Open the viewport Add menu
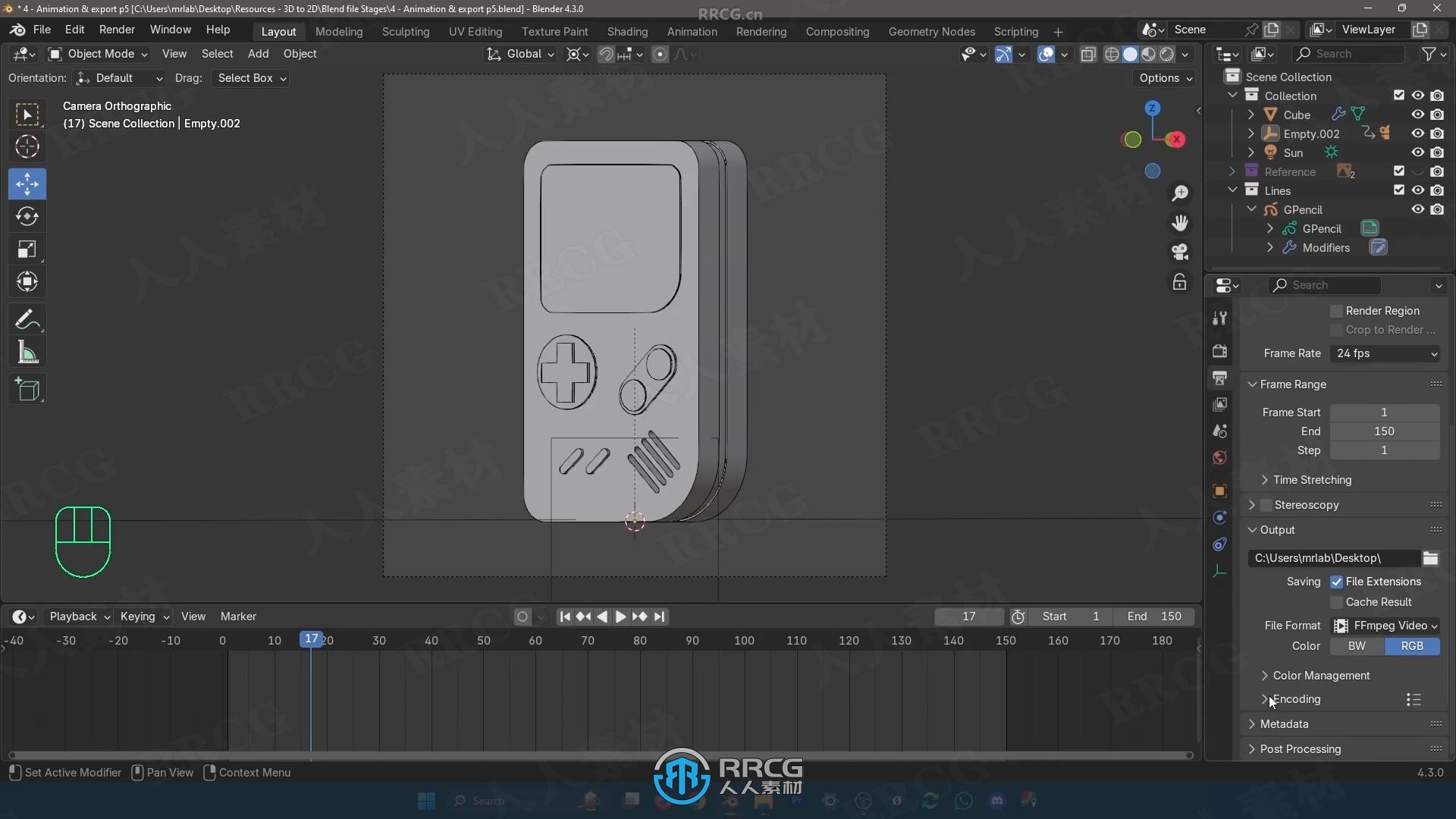 click(x=258, y=54)
